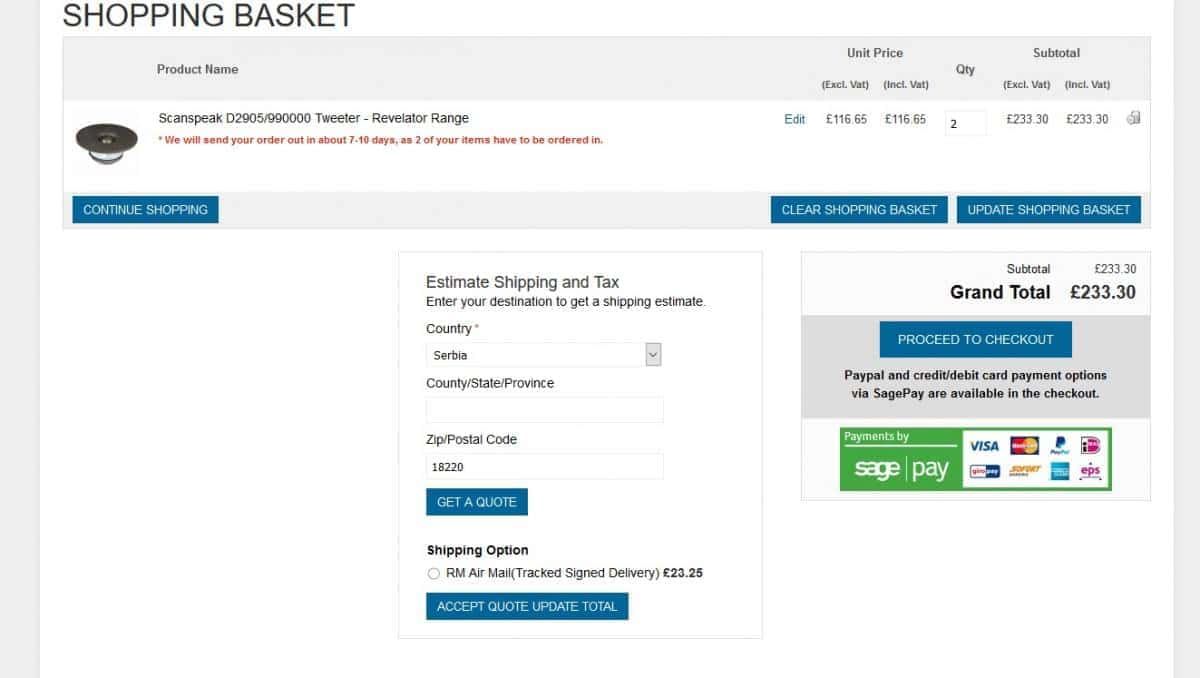Open the Scanspeak D2905/990000 Tweeter product link
Viewport: 1200px width, 678px height.
click(x=314, y=118)
